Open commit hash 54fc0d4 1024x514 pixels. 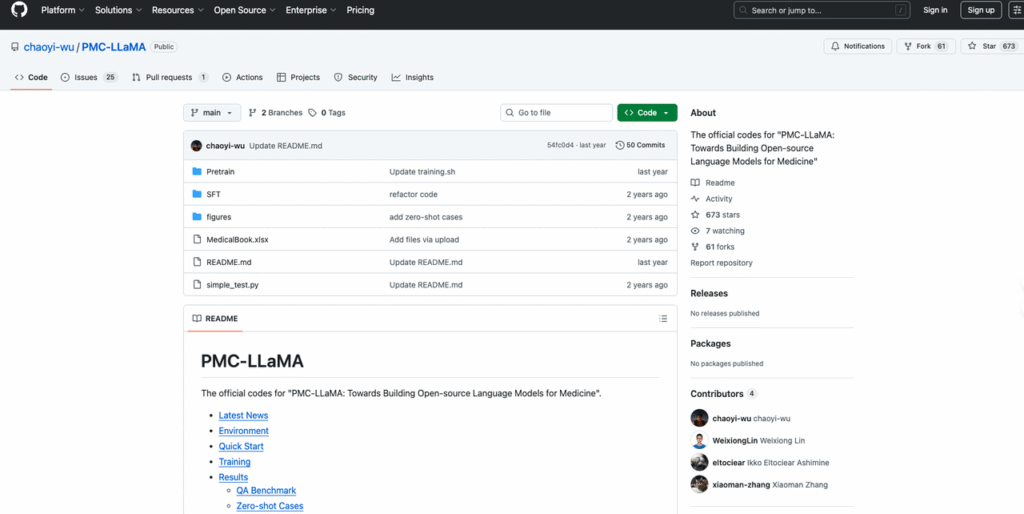pos(560,145)
